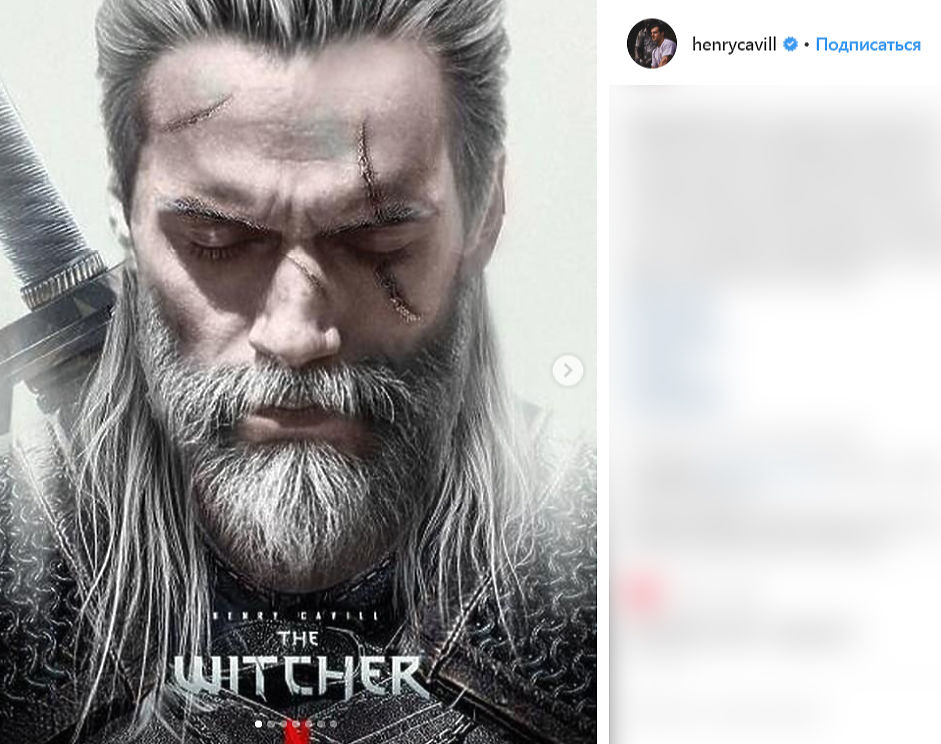The image size is (941, 744).
Task: Select the third carousel dot
Action: (284, 723)
